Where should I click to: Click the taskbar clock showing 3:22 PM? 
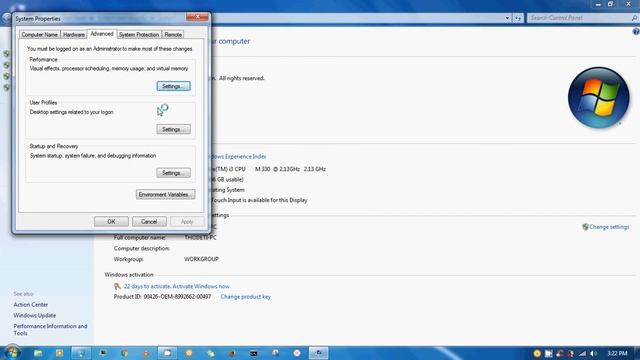(617, 353)
